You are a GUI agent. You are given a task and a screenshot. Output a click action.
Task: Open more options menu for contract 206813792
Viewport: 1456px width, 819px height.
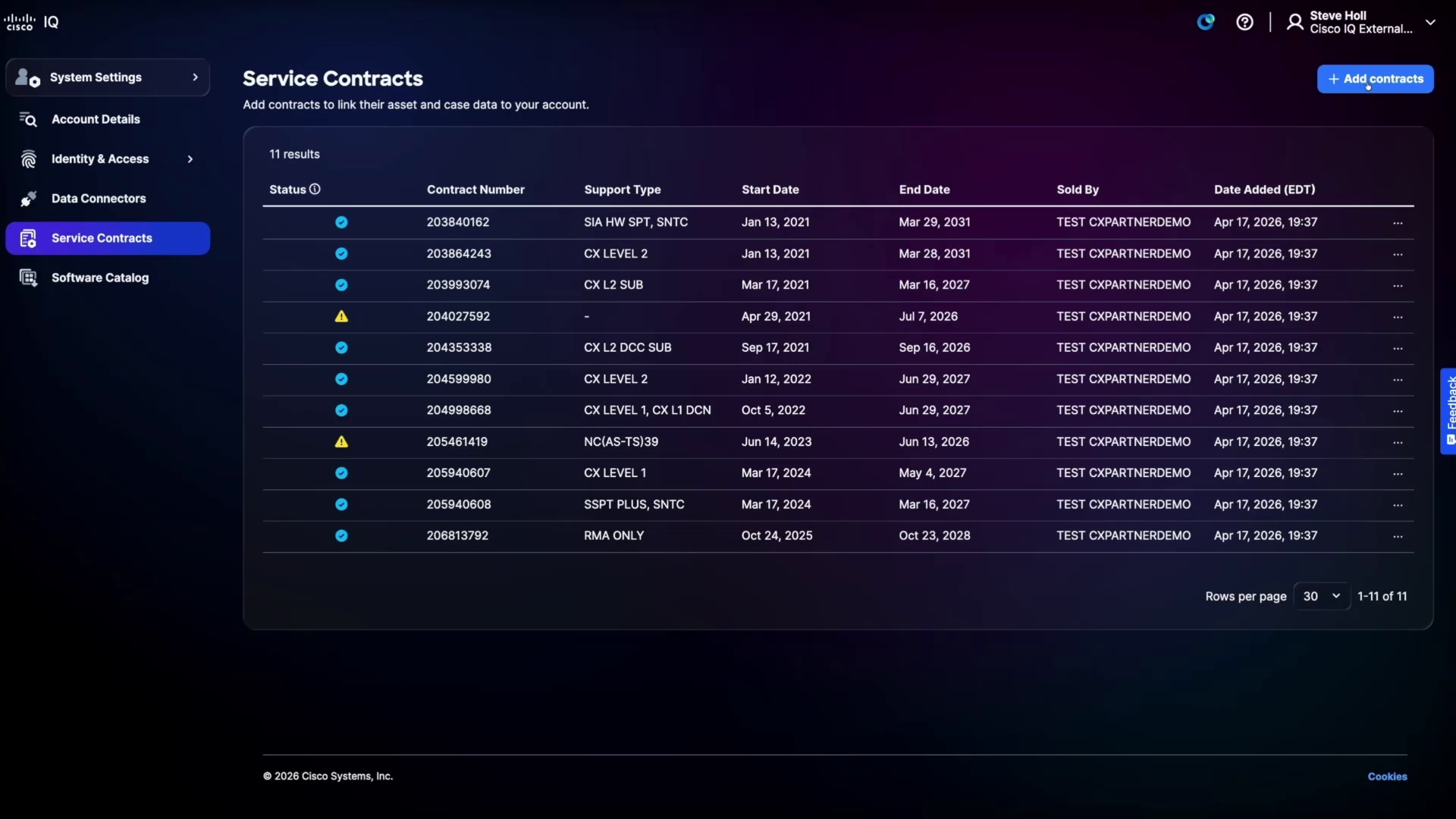1398,536
